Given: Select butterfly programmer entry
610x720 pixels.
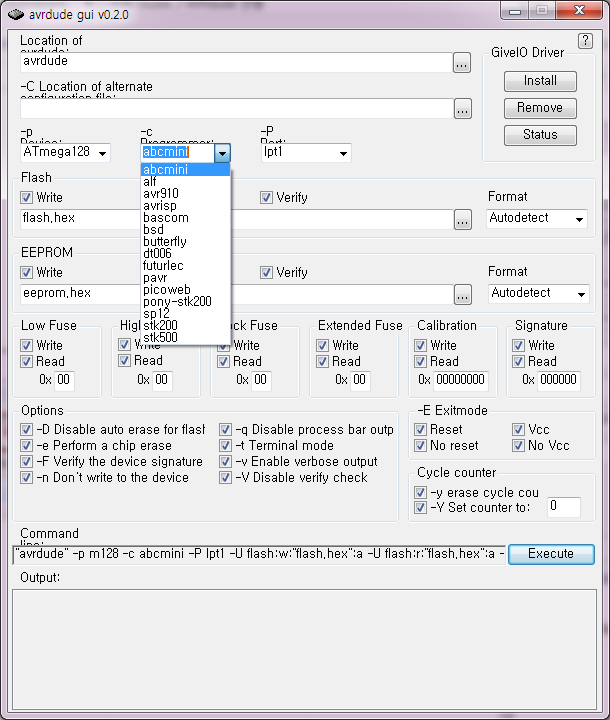Looking at the screenshot, I should (x=185, y=242).
